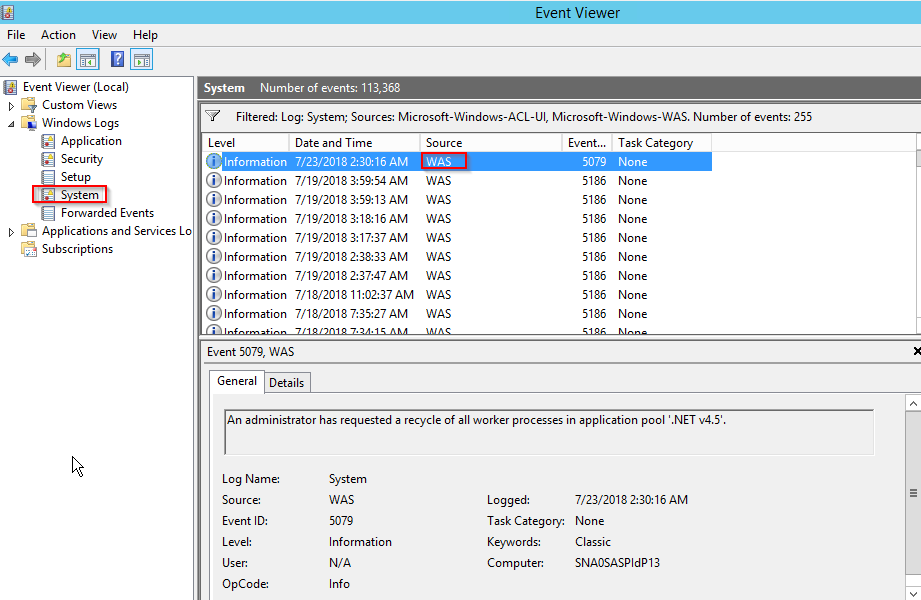Image resolution: width=921 pixels, height=600 pixels.
Task: Open the Help question mark toolbar icon
Action: [117, 59]
